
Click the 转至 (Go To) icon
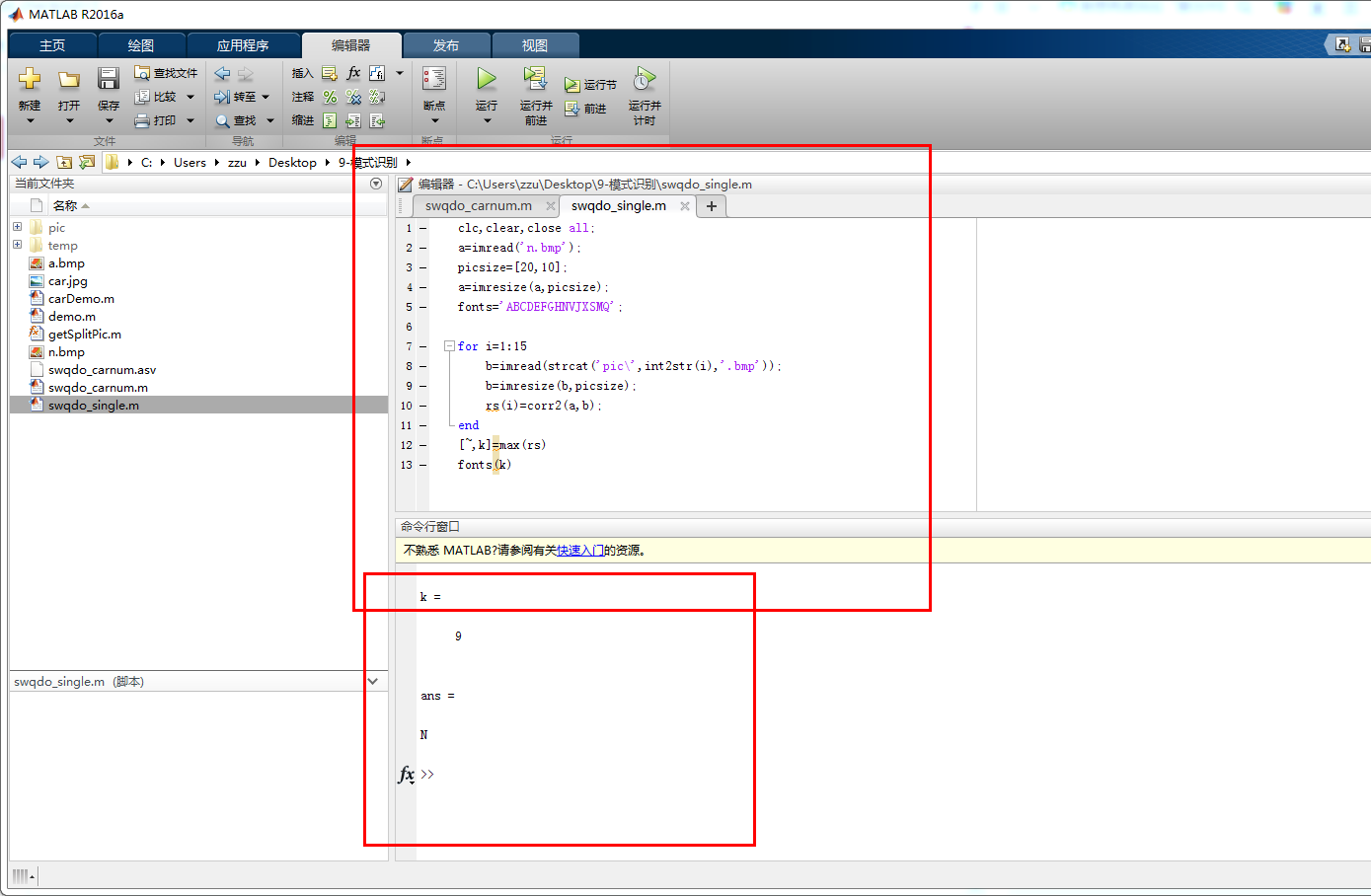(222, 97)
